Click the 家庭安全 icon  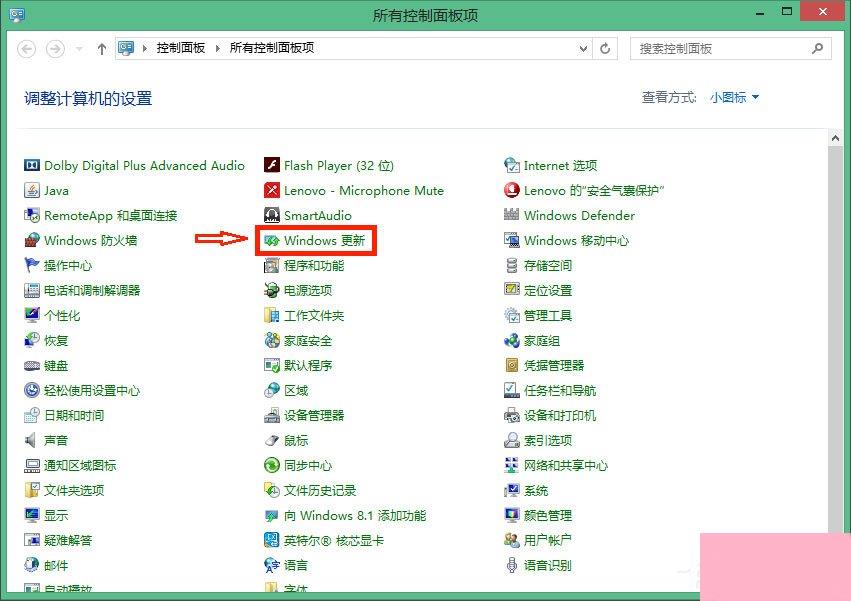point(272,340)
